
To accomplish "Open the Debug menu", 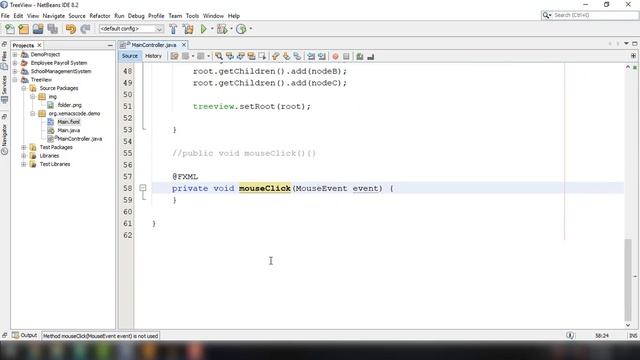I will tap(136, 16).
